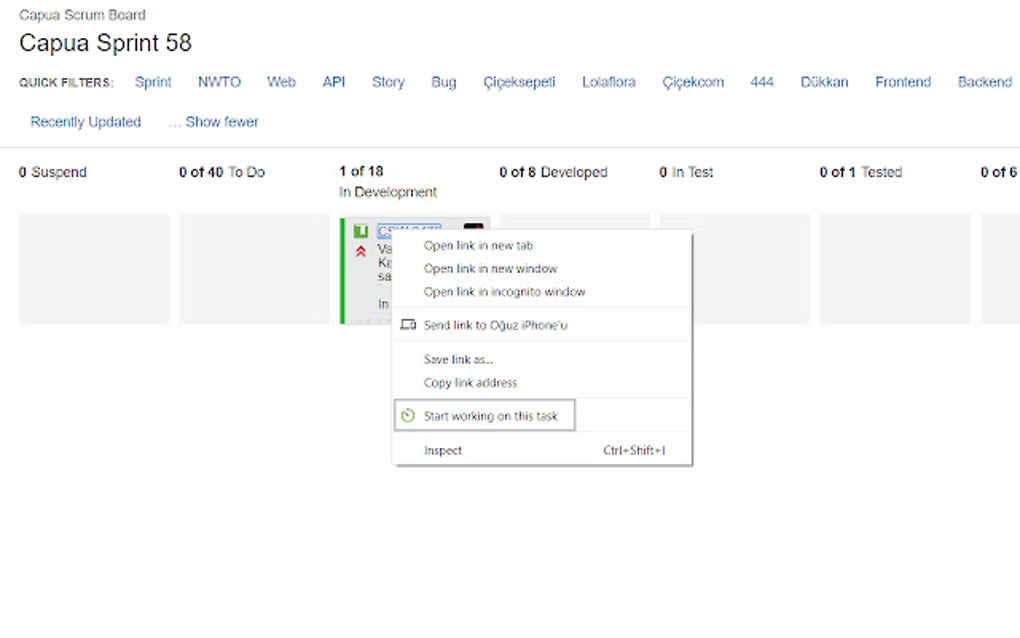Viewport: 1020px width, 638px height.
Task: Toggle the Lolaflora quick filter
Action: [x=608, y=82]
